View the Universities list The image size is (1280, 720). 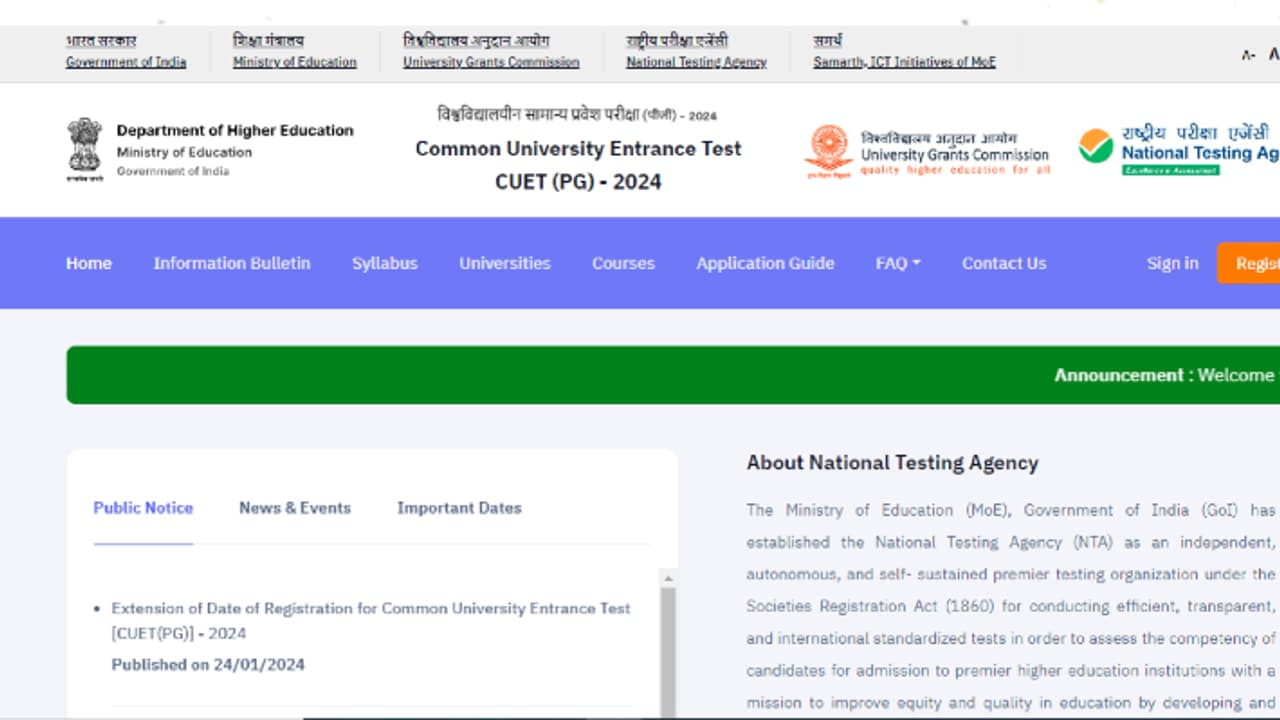pyautogui.click(x=505, y=263)
